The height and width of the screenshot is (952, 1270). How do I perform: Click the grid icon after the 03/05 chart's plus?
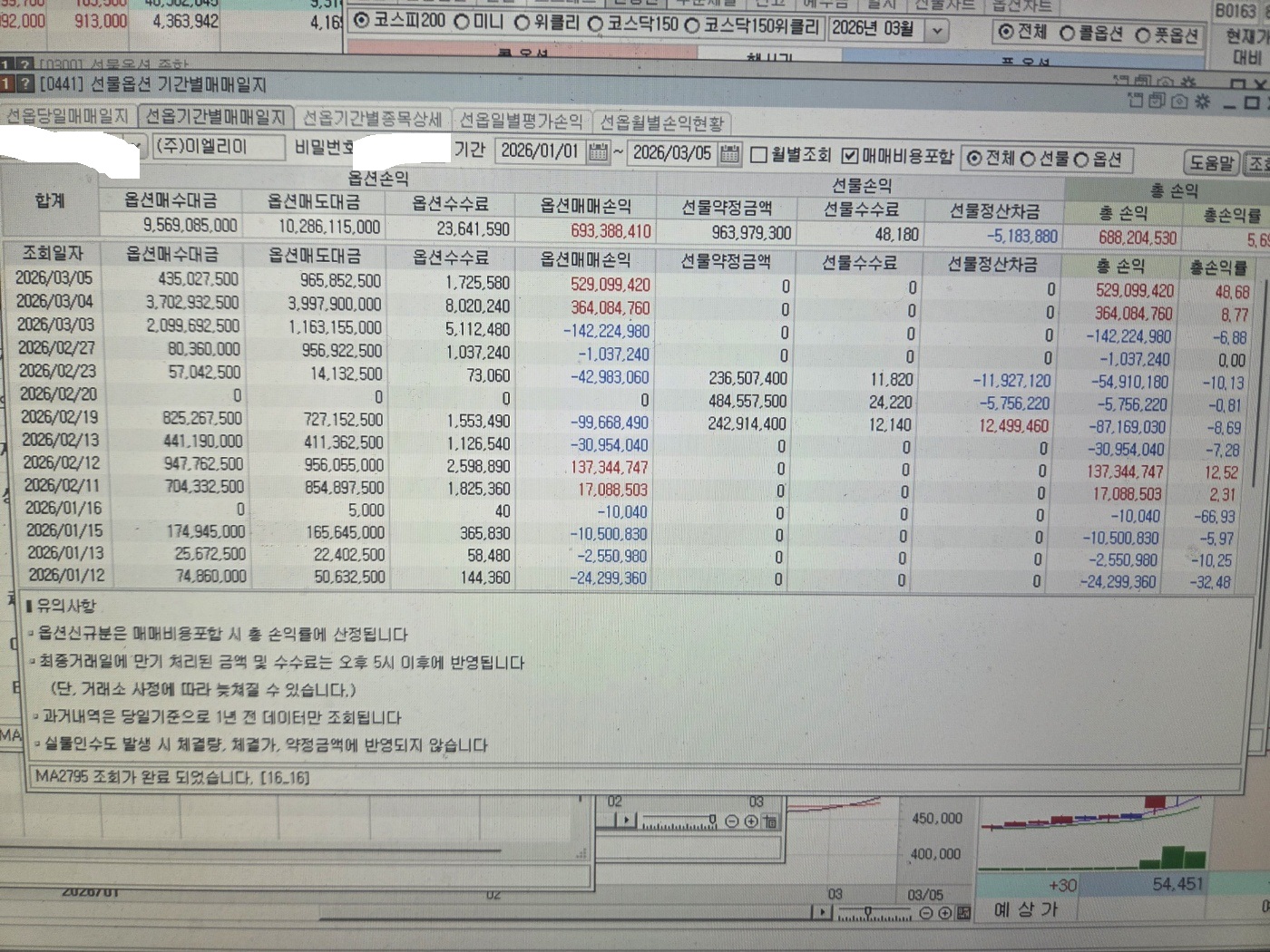tap(963, 912)
